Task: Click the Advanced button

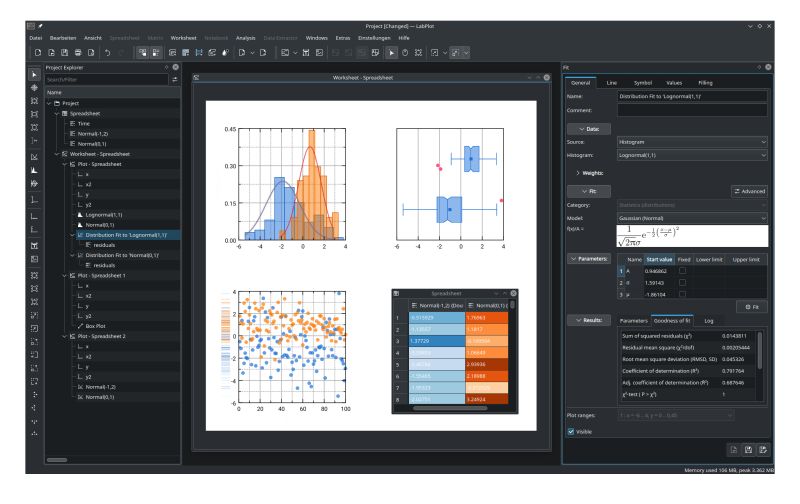Action: click(x=745, y=189)
